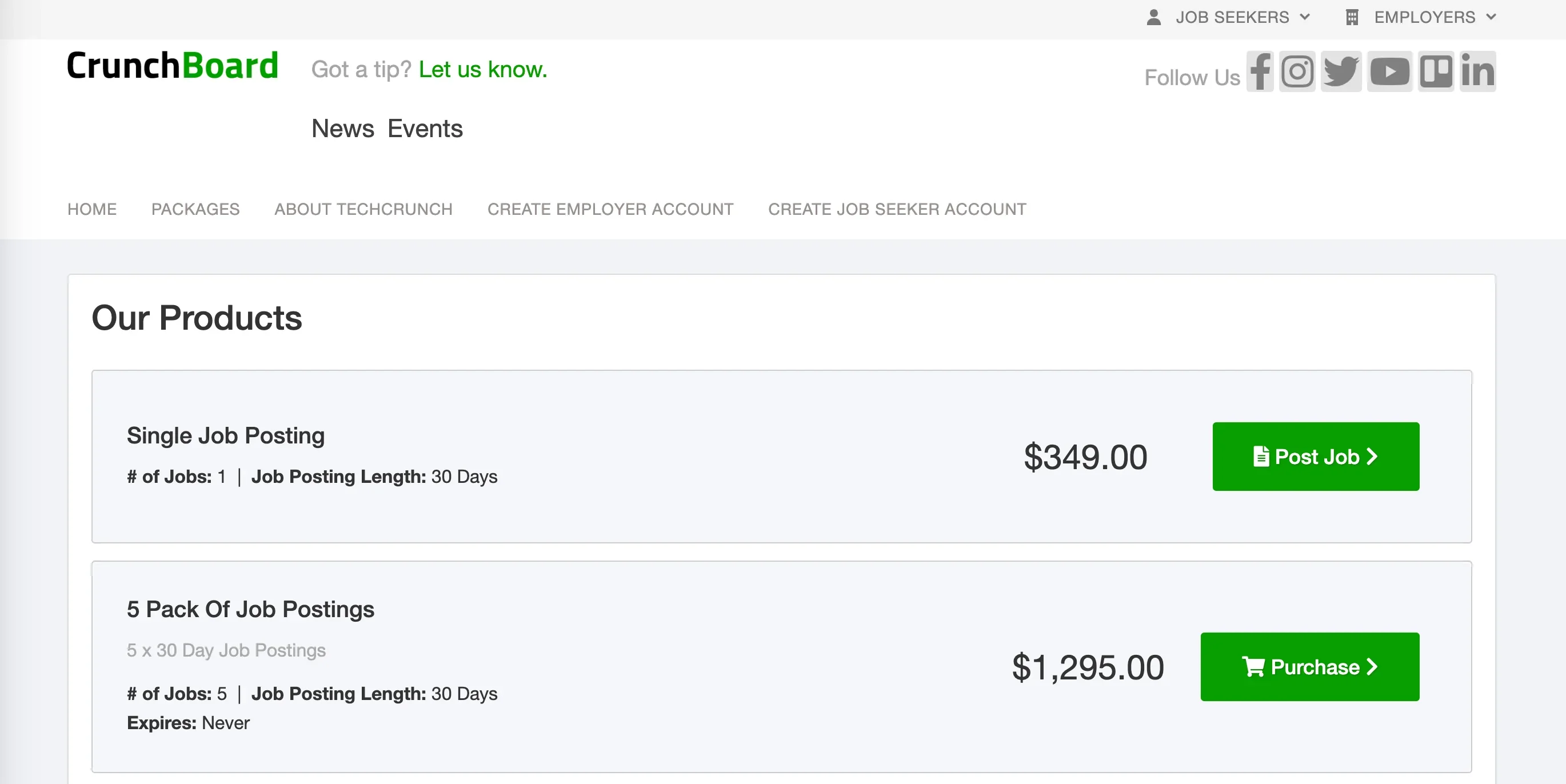Follow the 'Let us know.' link
The image size is (1566, 784).
pos(483,69)
